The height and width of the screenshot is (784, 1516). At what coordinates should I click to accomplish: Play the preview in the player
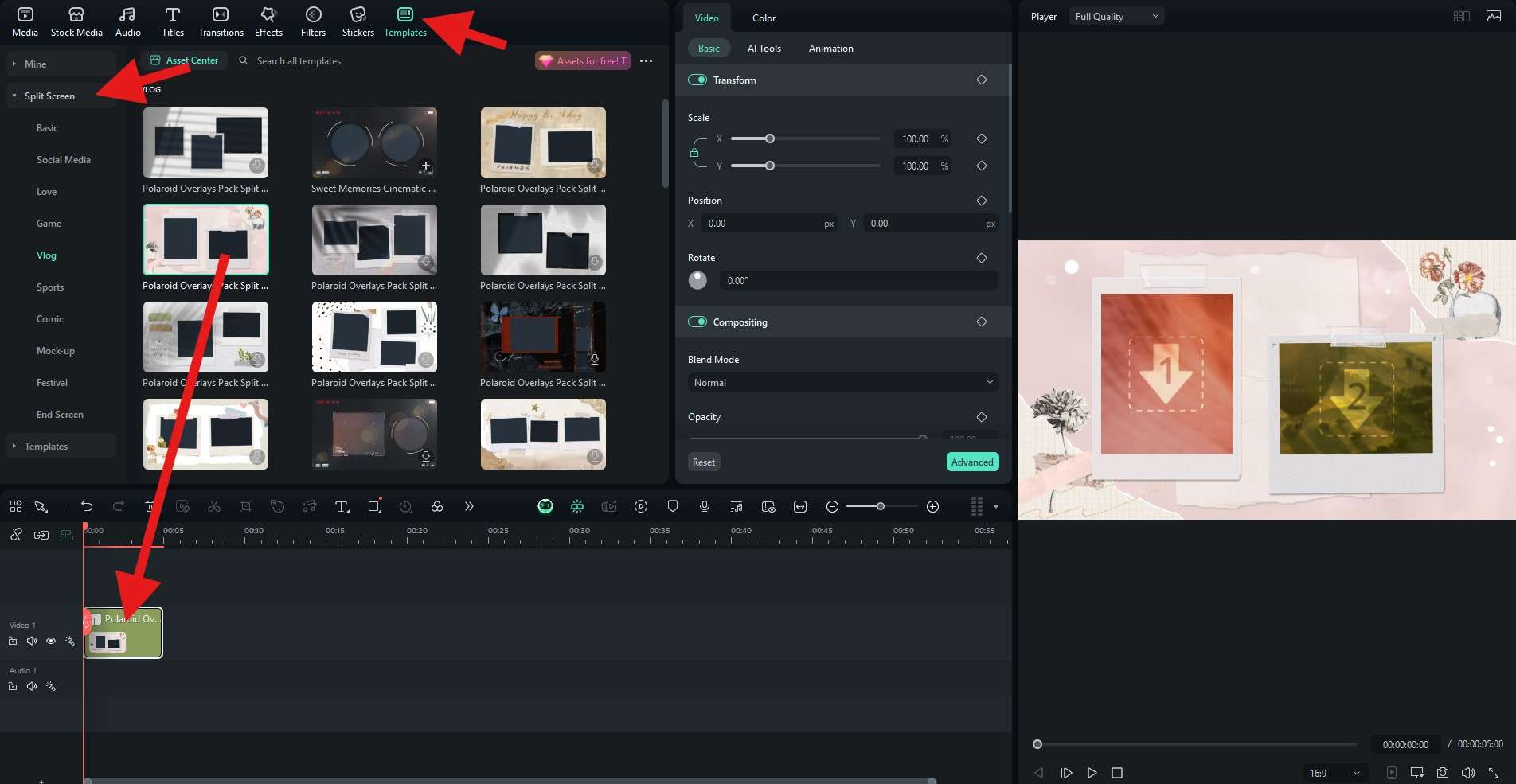1092,773
